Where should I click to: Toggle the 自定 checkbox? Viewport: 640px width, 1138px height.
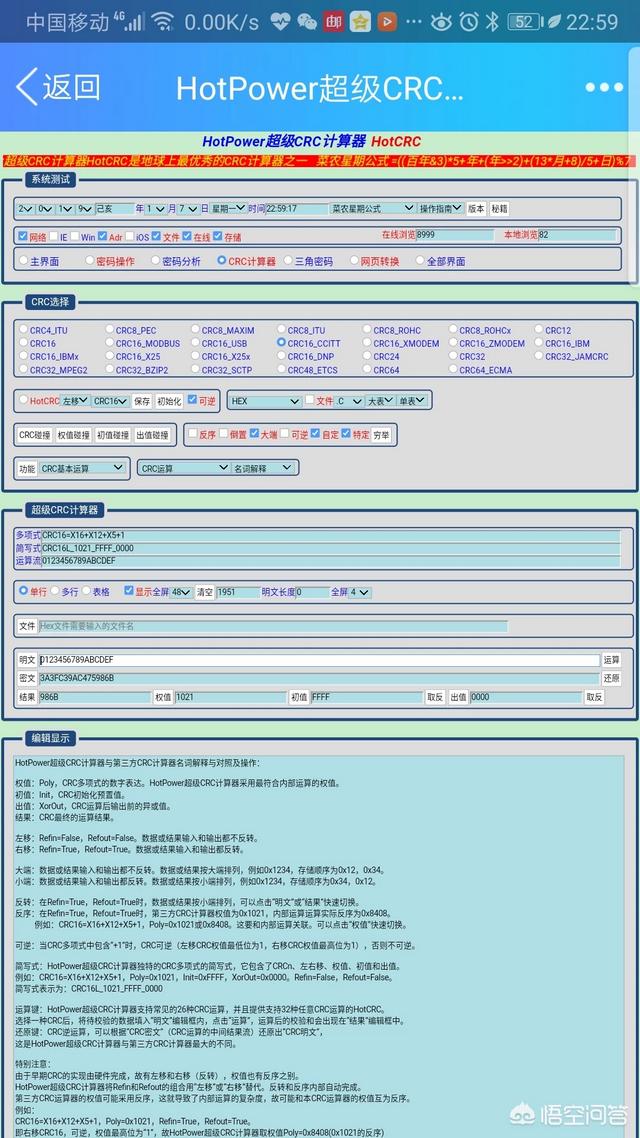pyautogui.click(x=315, y=433)
